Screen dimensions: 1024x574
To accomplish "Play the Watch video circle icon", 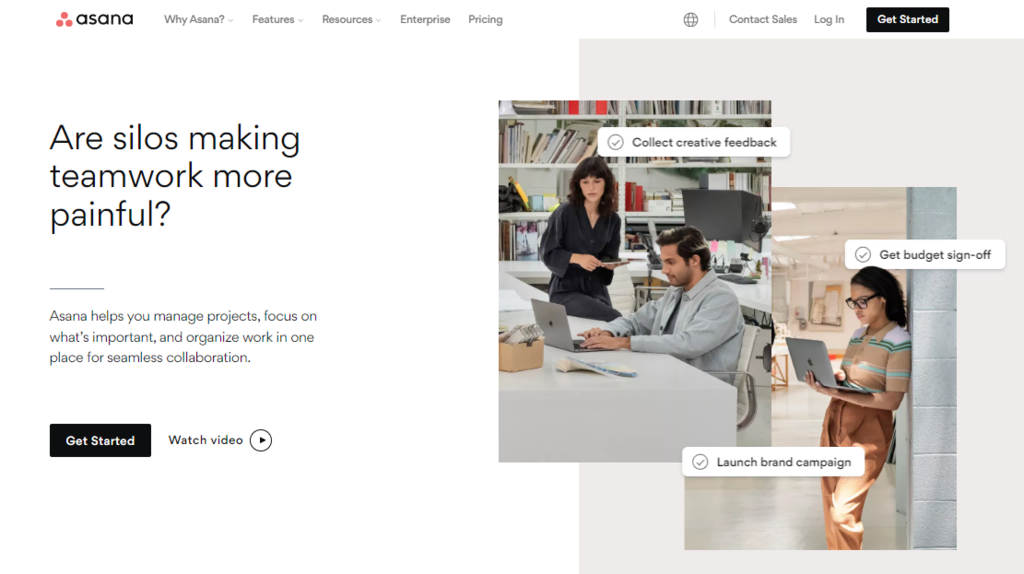I will point(261,440).
